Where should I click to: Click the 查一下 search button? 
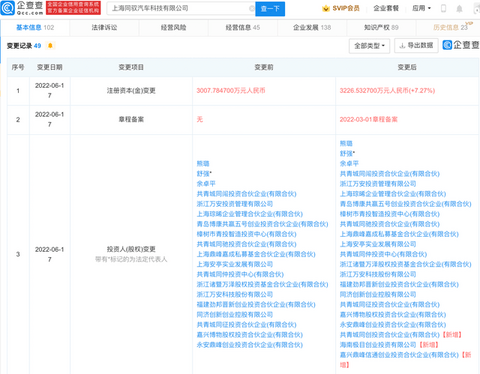tap(270, 9)
